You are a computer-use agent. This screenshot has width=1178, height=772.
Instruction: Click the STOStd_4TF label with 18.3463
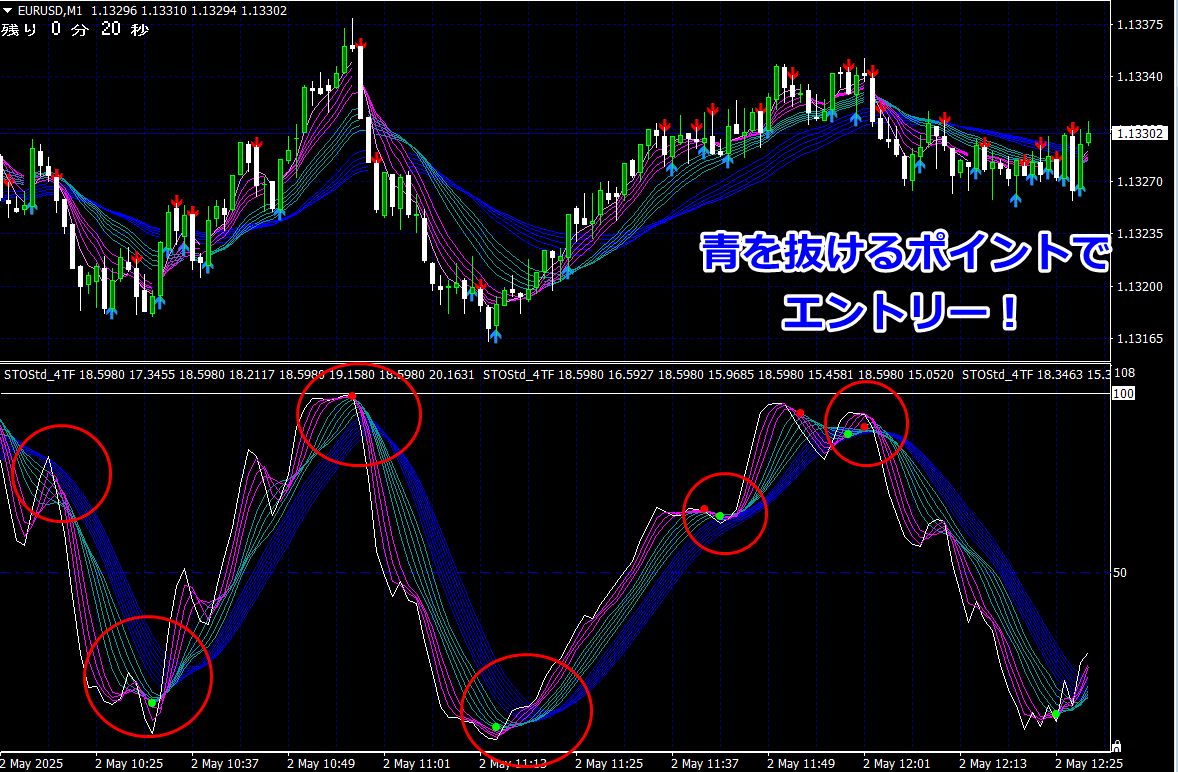pos(1036,374)
